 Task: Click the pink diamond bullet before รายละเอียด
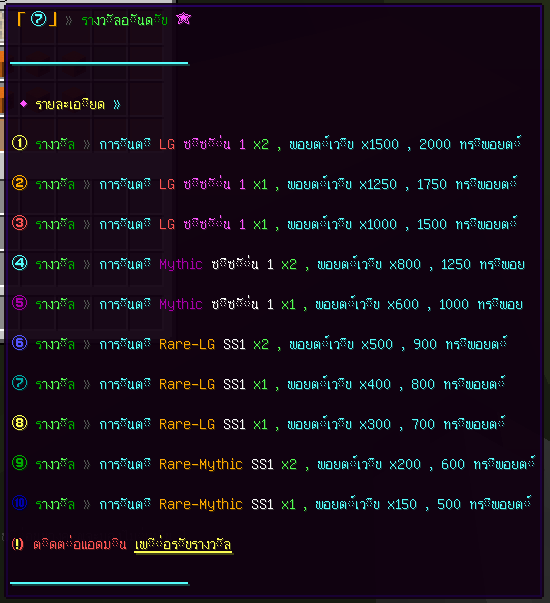(x=23, y=103)
